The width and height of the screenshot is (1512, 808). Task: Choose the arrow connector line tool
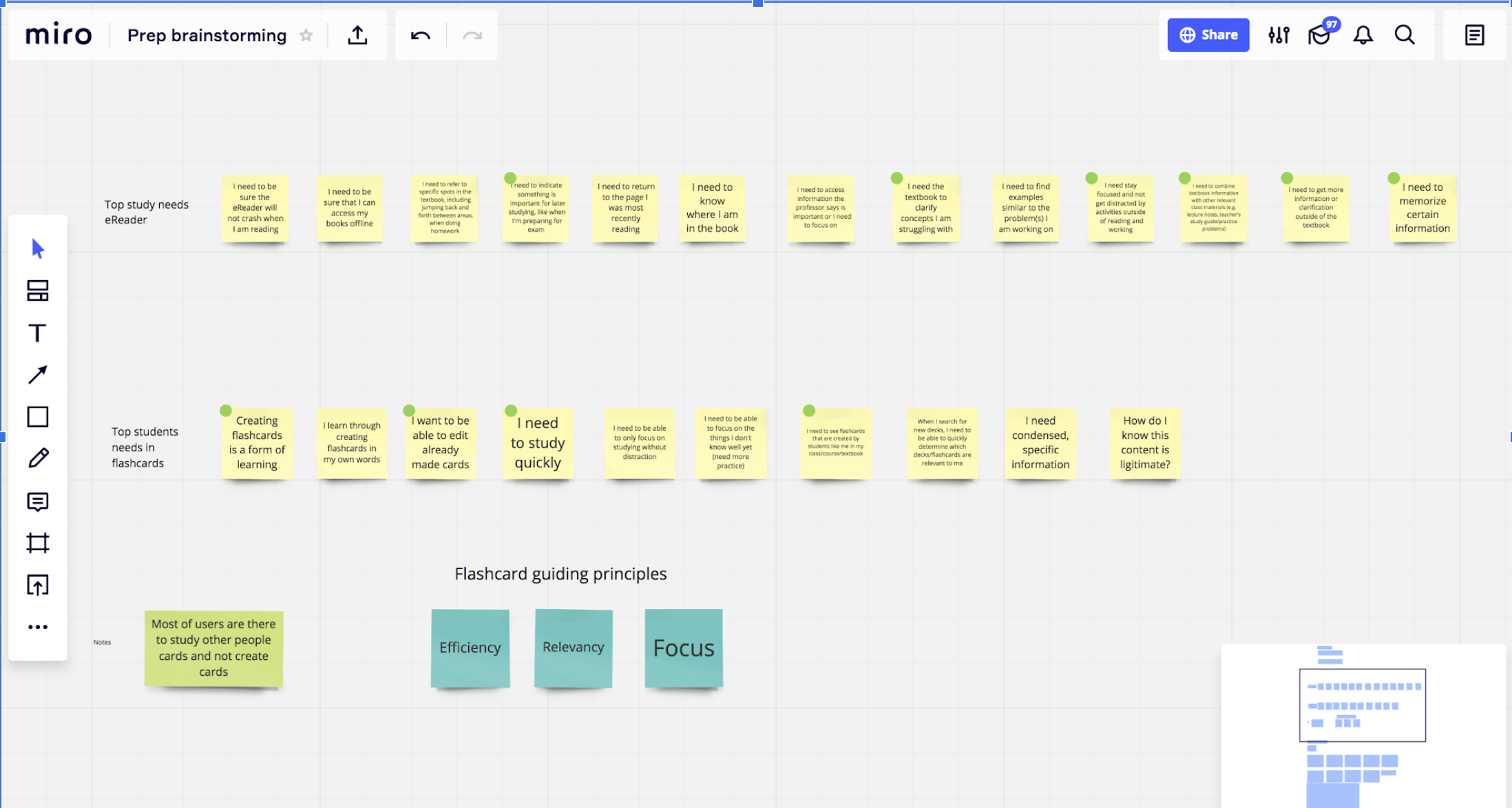click(x=38, y=374)
